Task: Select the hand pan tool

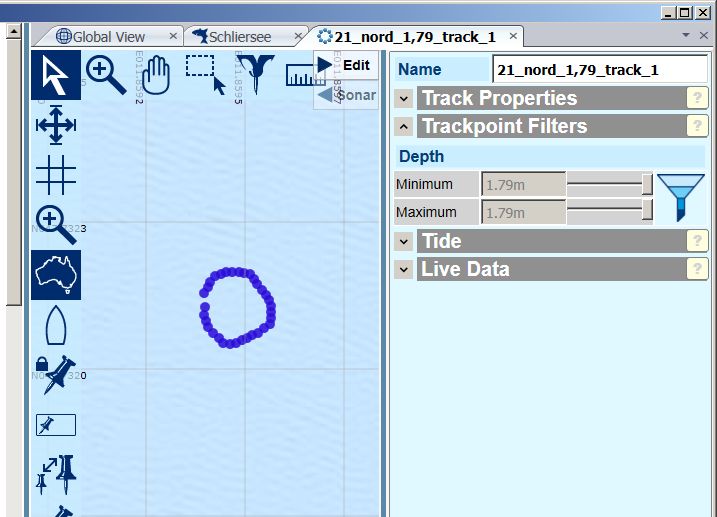Action: [155, 73]
